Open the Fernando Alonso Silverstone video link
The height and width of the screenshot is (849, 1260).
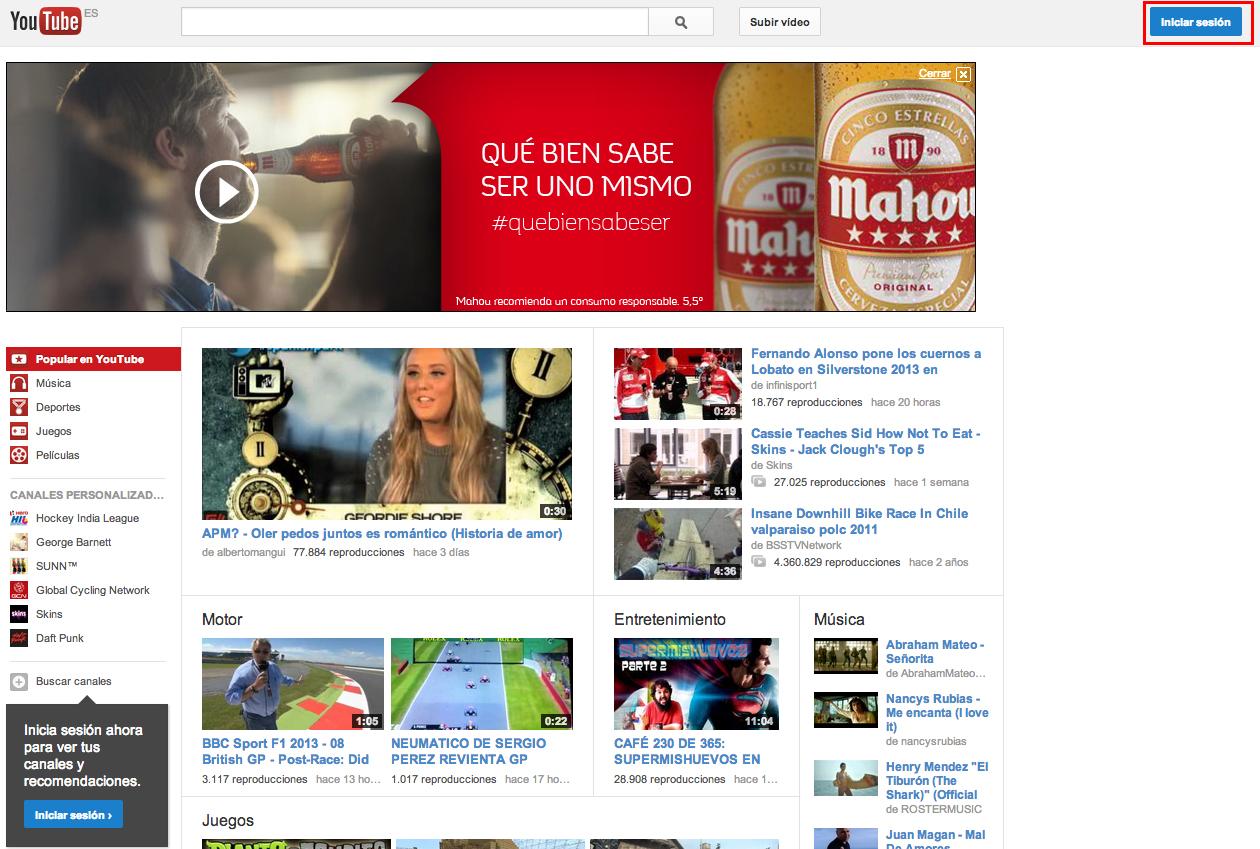[x=865, y=361]
